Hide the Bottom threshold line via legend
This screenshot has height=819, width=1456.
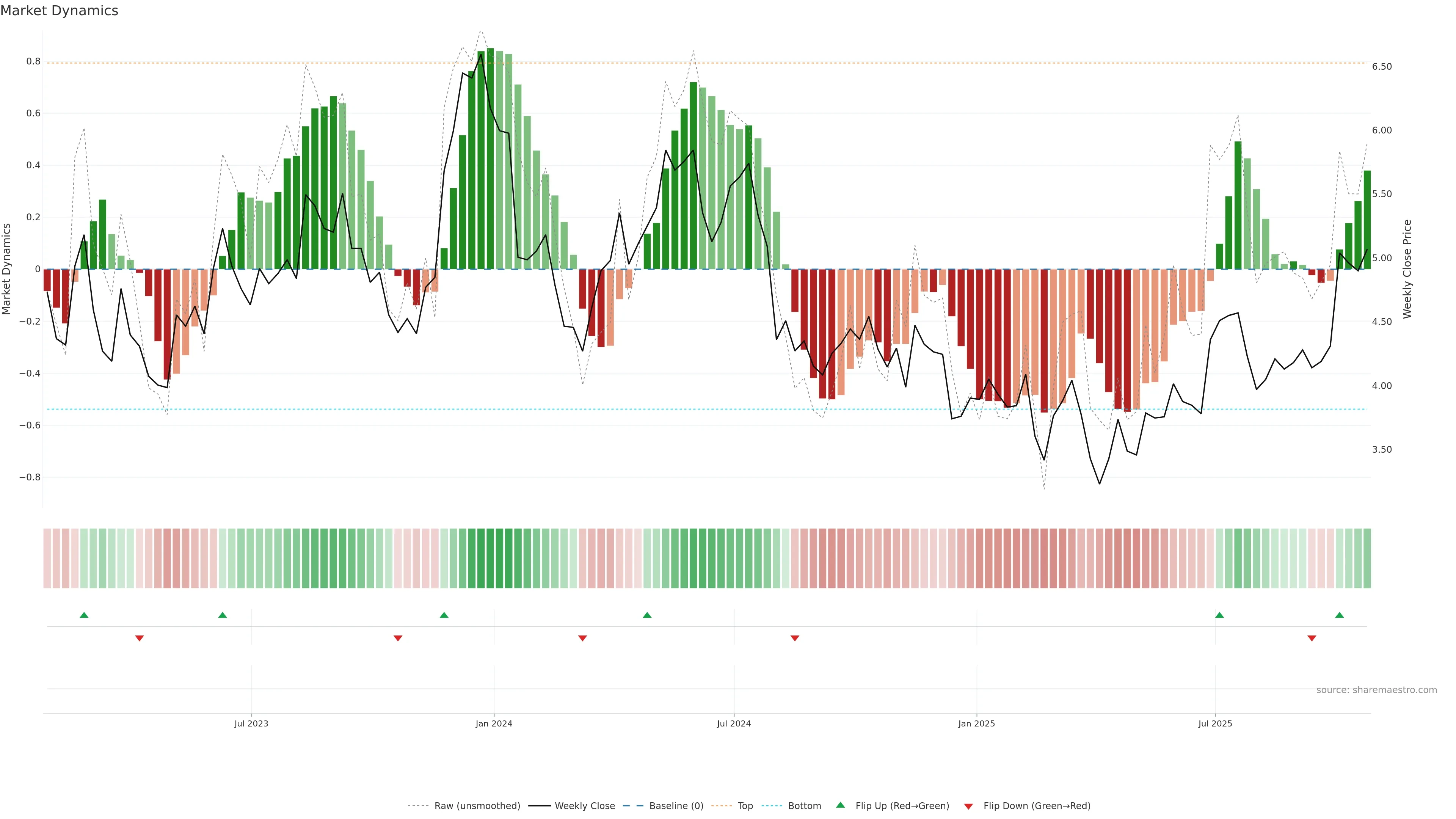[x=804, y=806]
